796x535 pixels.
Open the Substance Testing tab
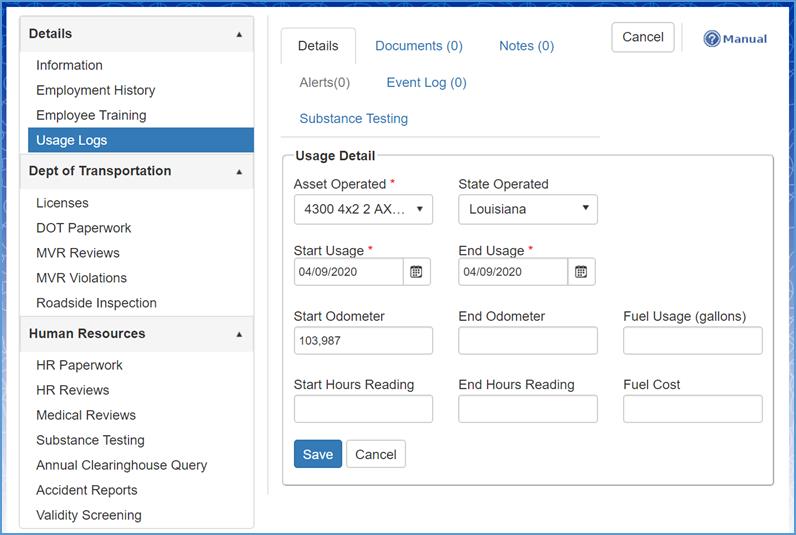tap(353, 118)
